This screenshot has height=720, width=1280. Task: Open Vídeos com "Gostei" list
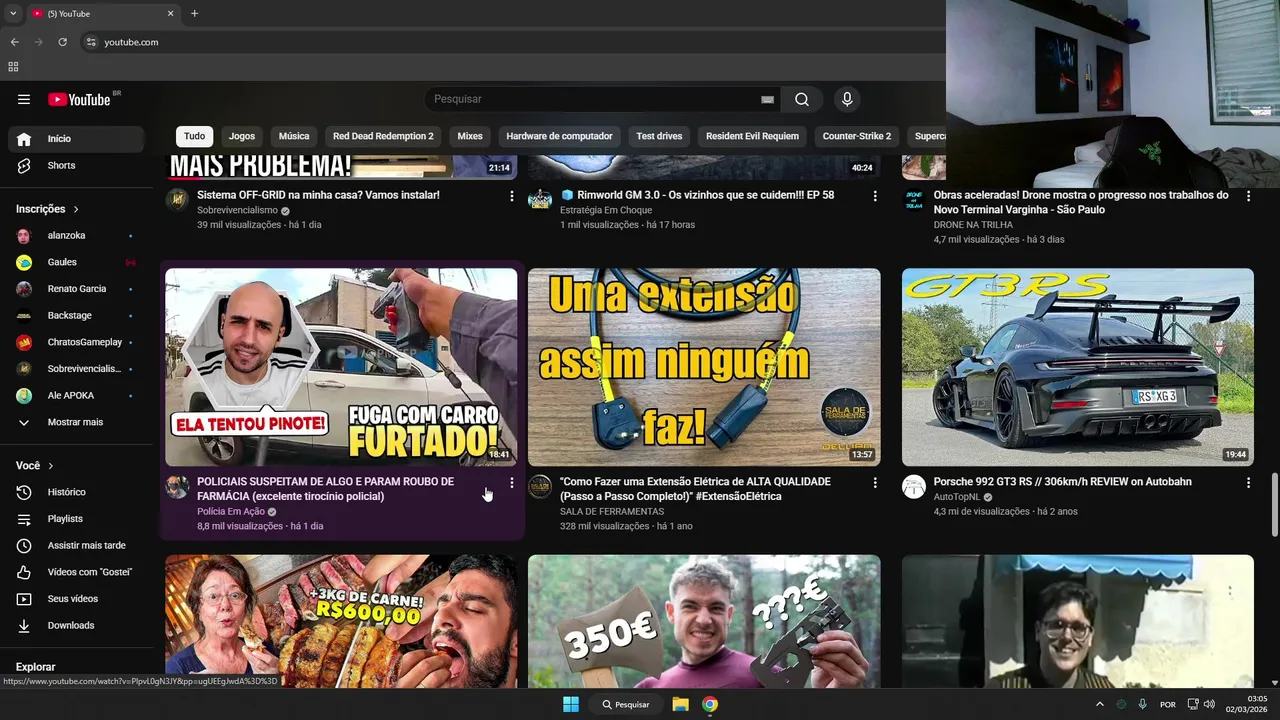coord(76,572)
